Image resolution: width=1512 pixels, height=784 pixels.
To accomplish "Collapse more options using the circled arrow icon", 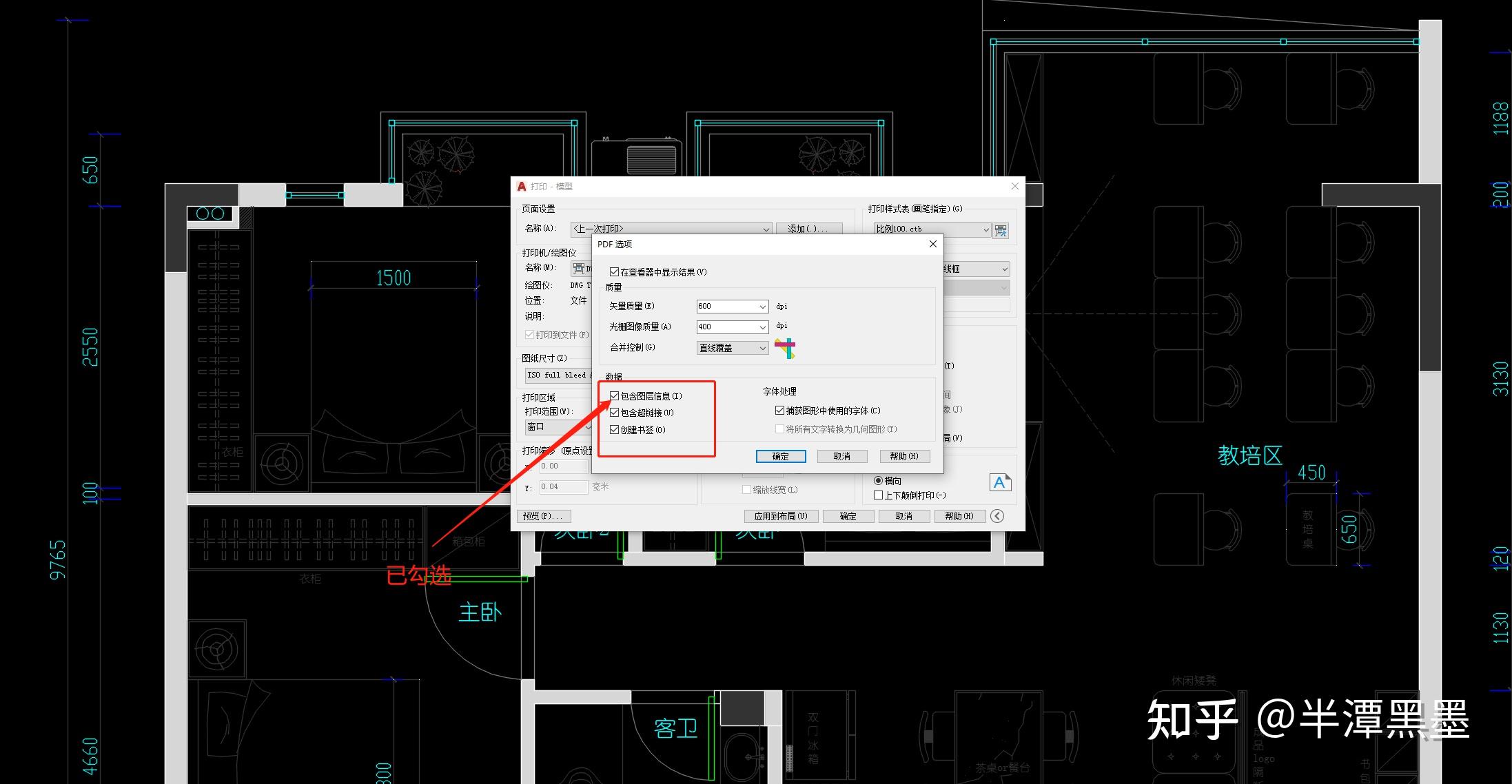I will pyautogui.click(x=997, y=516).
